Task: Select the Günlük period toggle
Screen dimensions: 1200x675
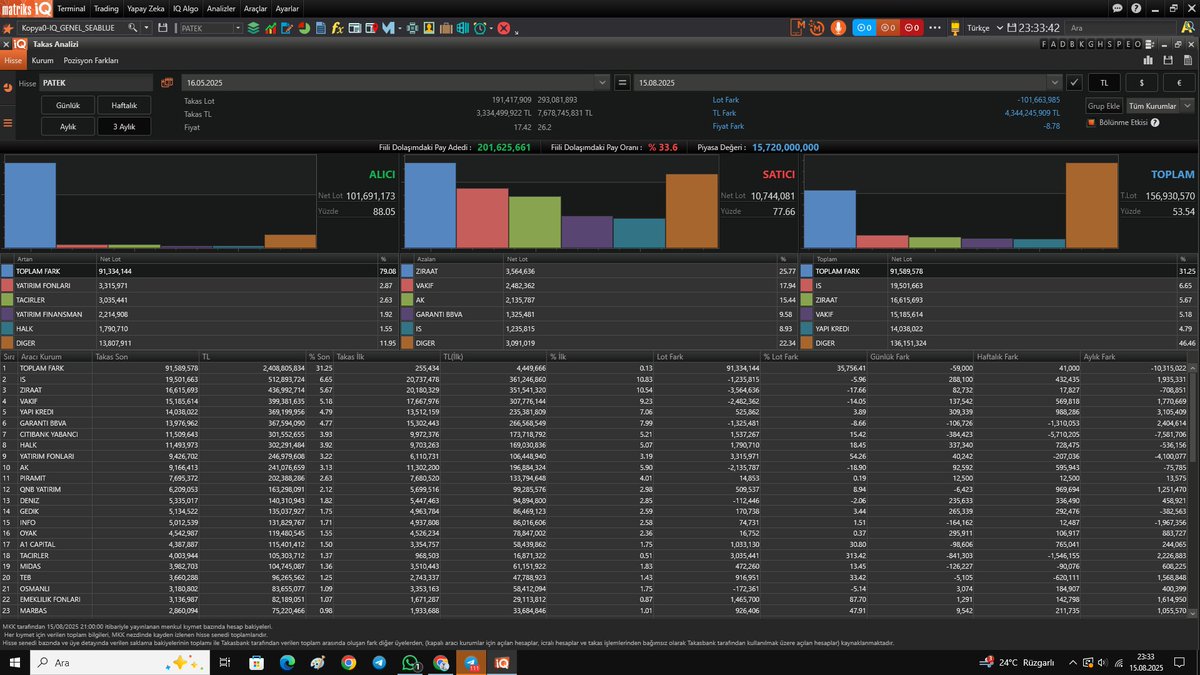Action: pyautogui.click(x=68, y=105)
